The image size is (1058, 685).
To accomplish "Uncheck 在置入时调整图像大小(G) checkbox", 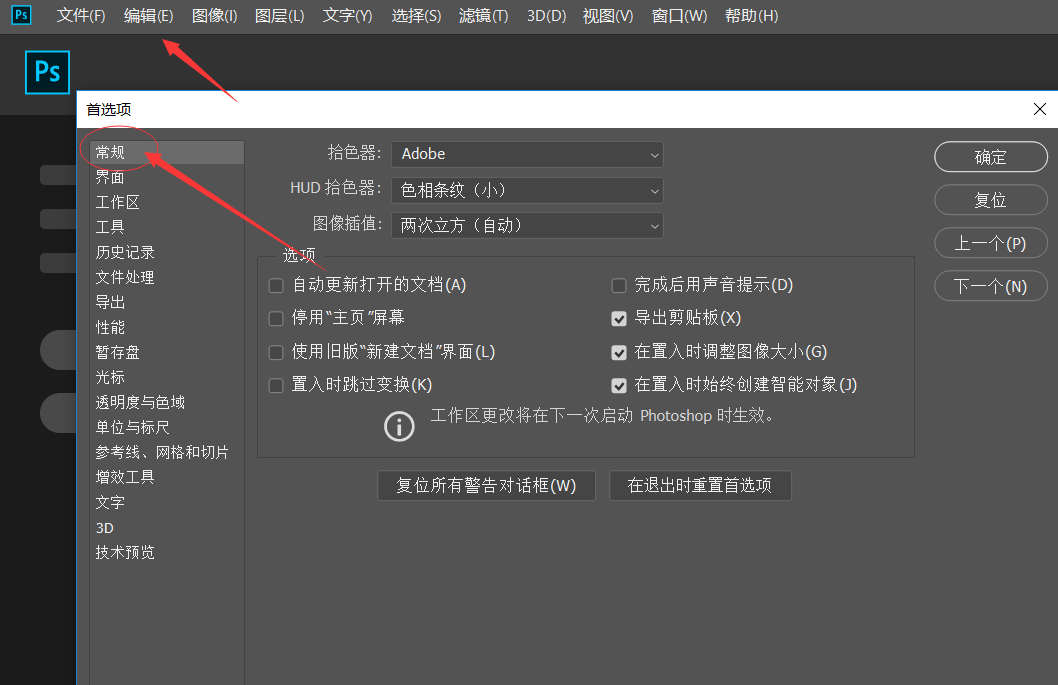I will click(619, 352).
